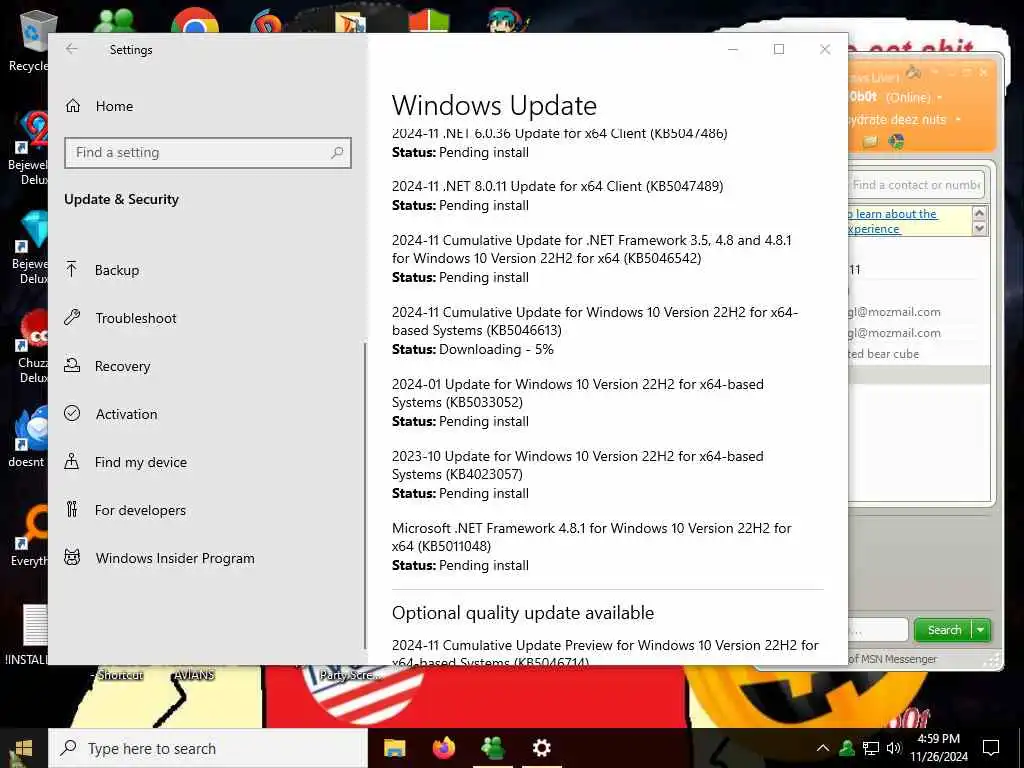
Task: Select the .NET Framework 4.8.1 KB5011048 entry
Action: click(592, 546)
